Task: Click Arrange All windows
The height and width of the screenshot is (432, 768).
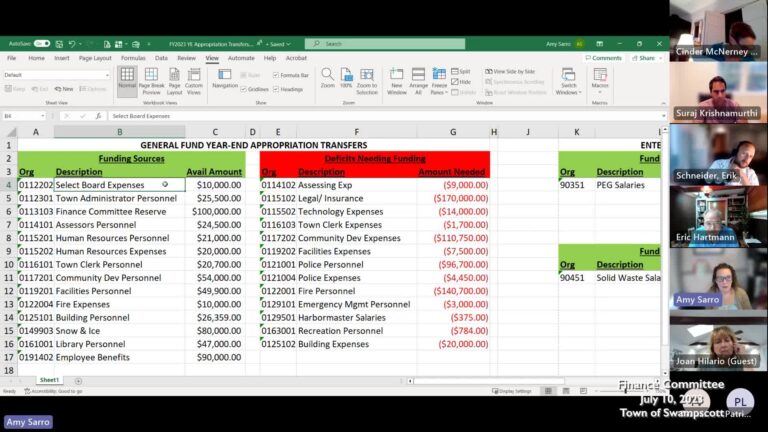Action: tap(418, 80)
